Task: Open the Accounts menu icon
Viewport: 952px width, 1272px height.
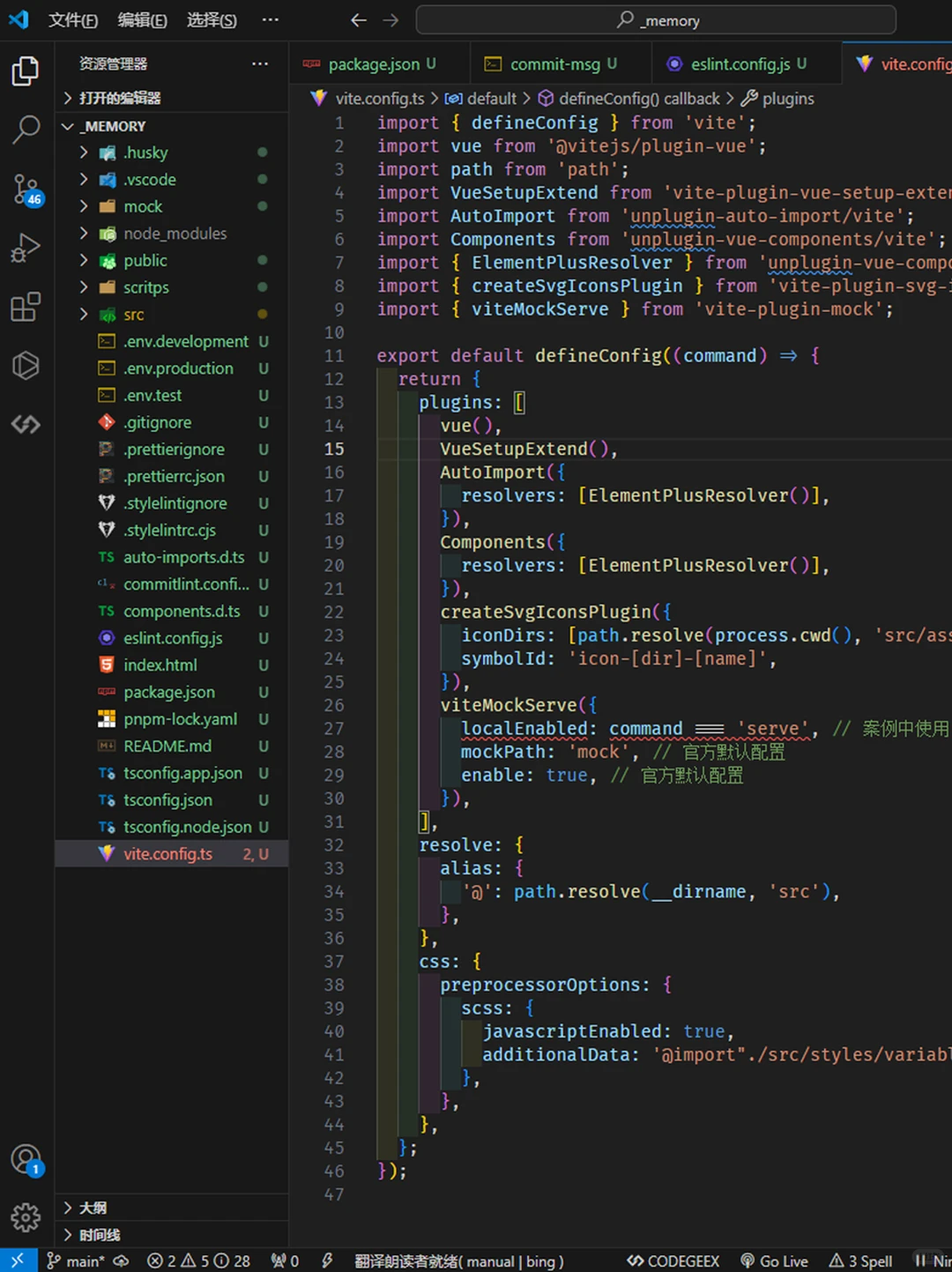Action: 26,1159
